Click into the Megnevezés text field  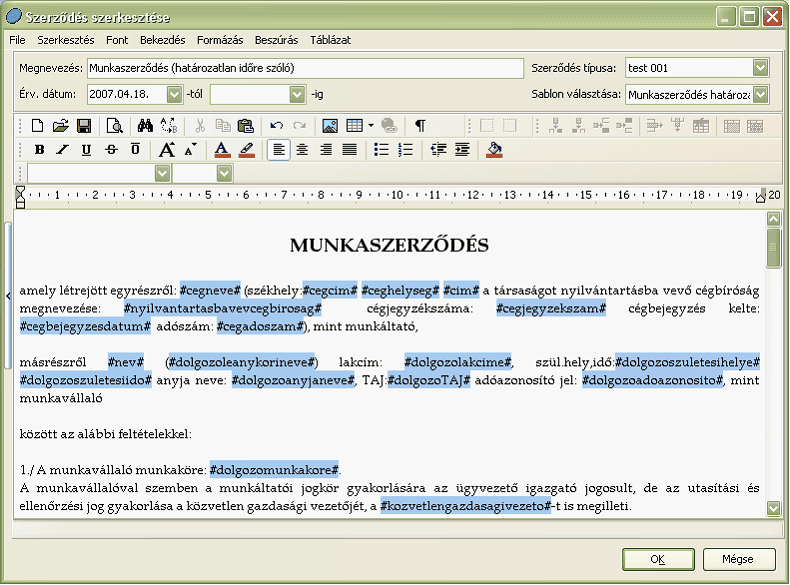coord(305,68)
